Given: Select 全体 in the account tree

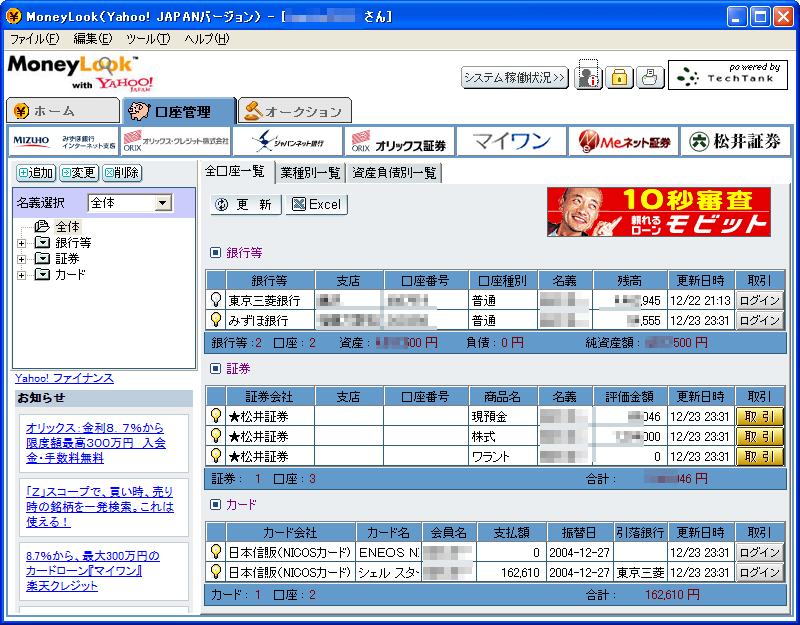Looking at the screenshot, I should 67,227.
